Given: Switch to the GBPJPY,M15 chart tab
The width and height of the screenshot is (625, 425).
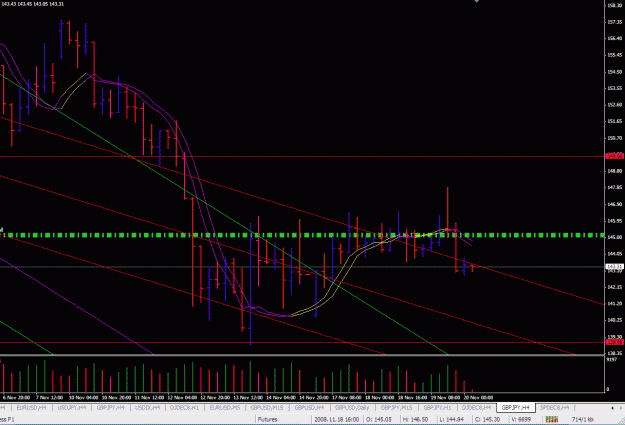Looking at the screenshot, I should 396,408.
